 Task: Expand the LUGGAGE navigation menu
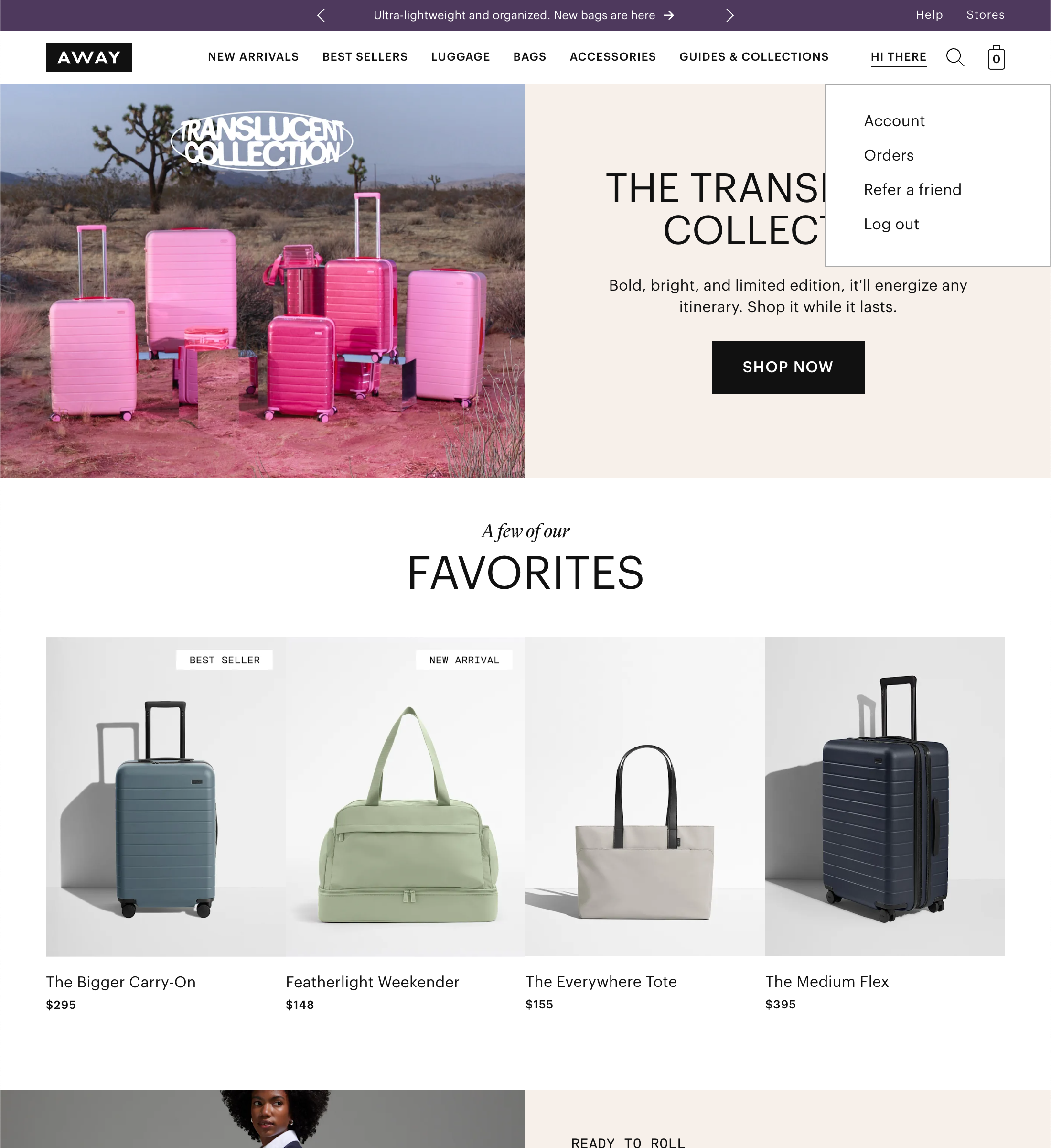[460, 57]
